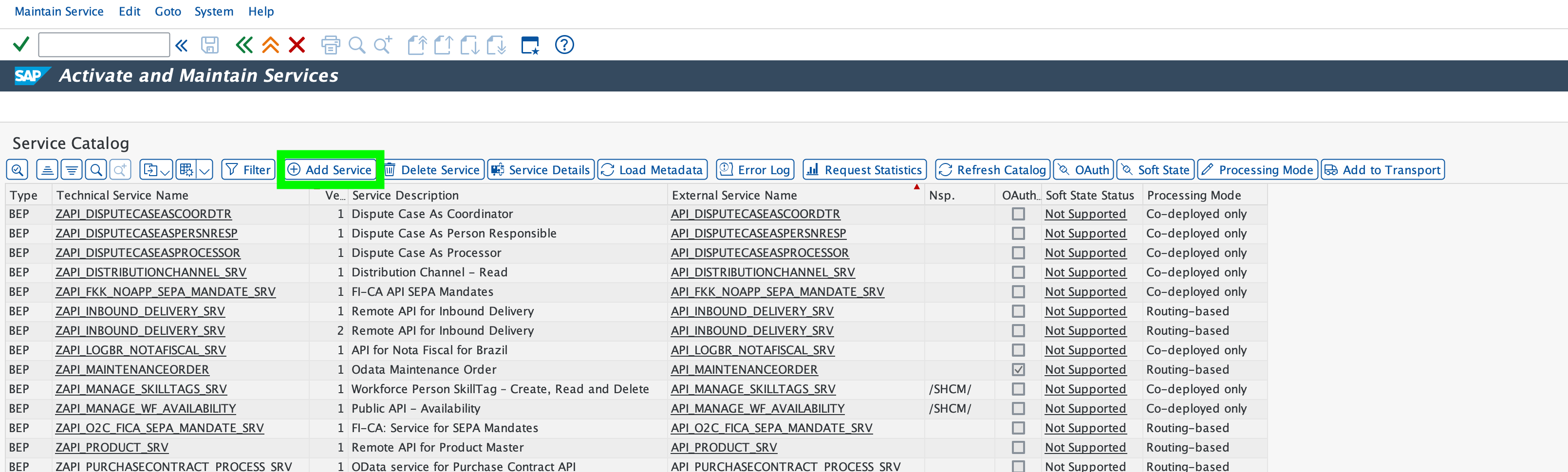Open the Help menu
Viewport: 1568px width, 472px height.
pos(261,12)
